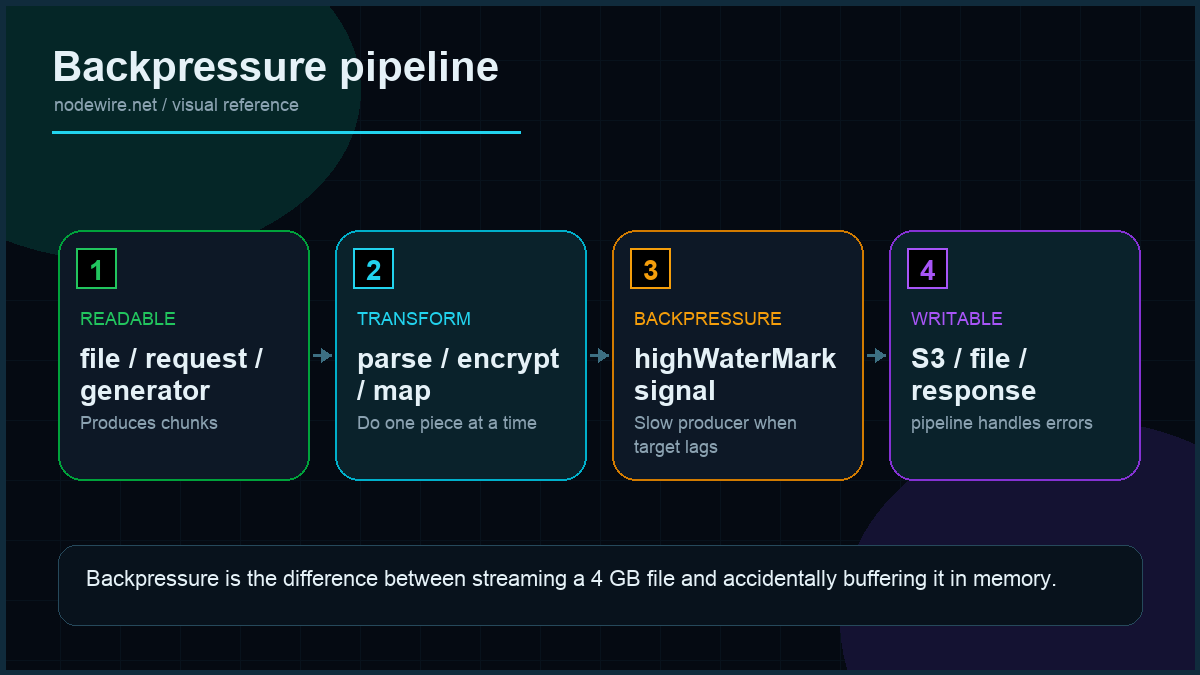The height and width of the screenshot is (675, 1200).
Task: Select the green 'READABLE' label
Action: (127, 319)
